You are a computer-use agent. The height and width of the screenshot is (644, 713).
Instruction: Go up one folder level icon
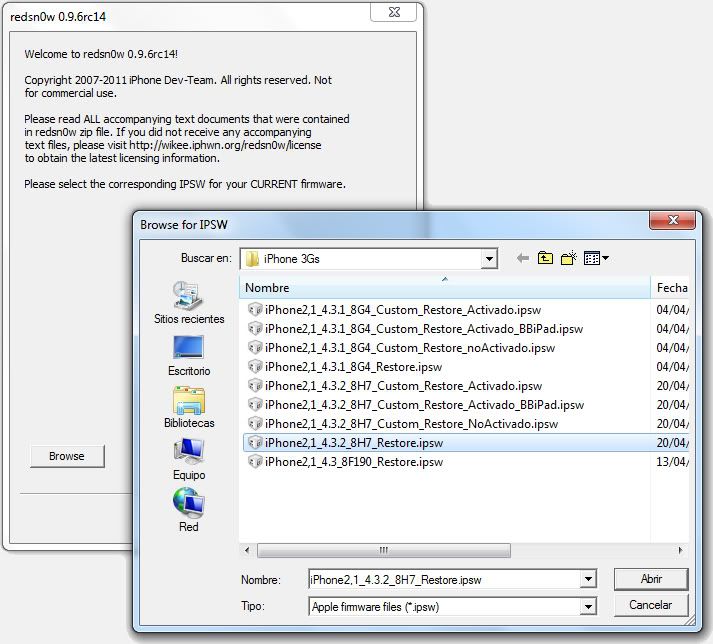545,258
